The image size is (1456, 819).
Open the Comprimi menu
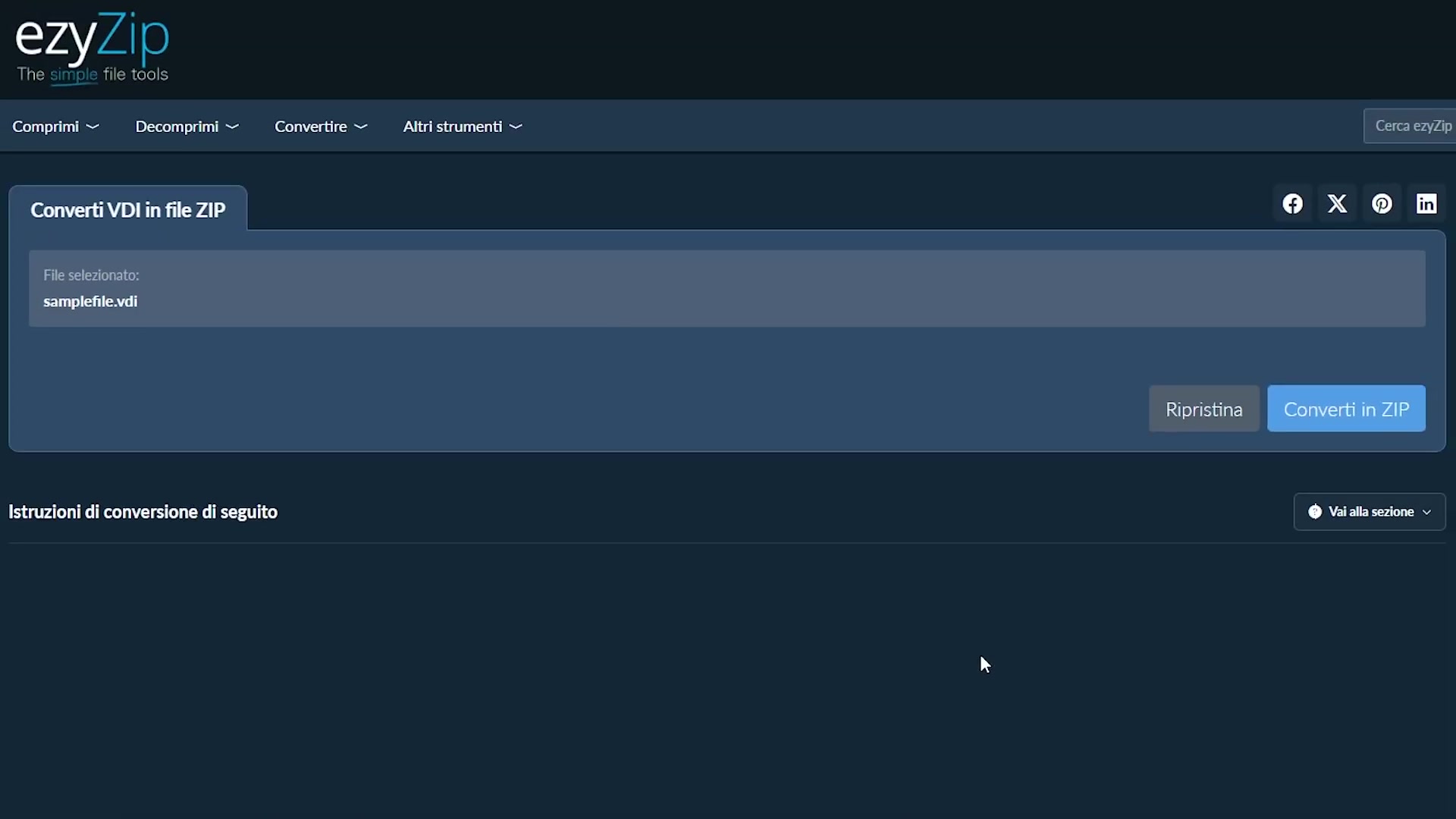coord(55,127)
